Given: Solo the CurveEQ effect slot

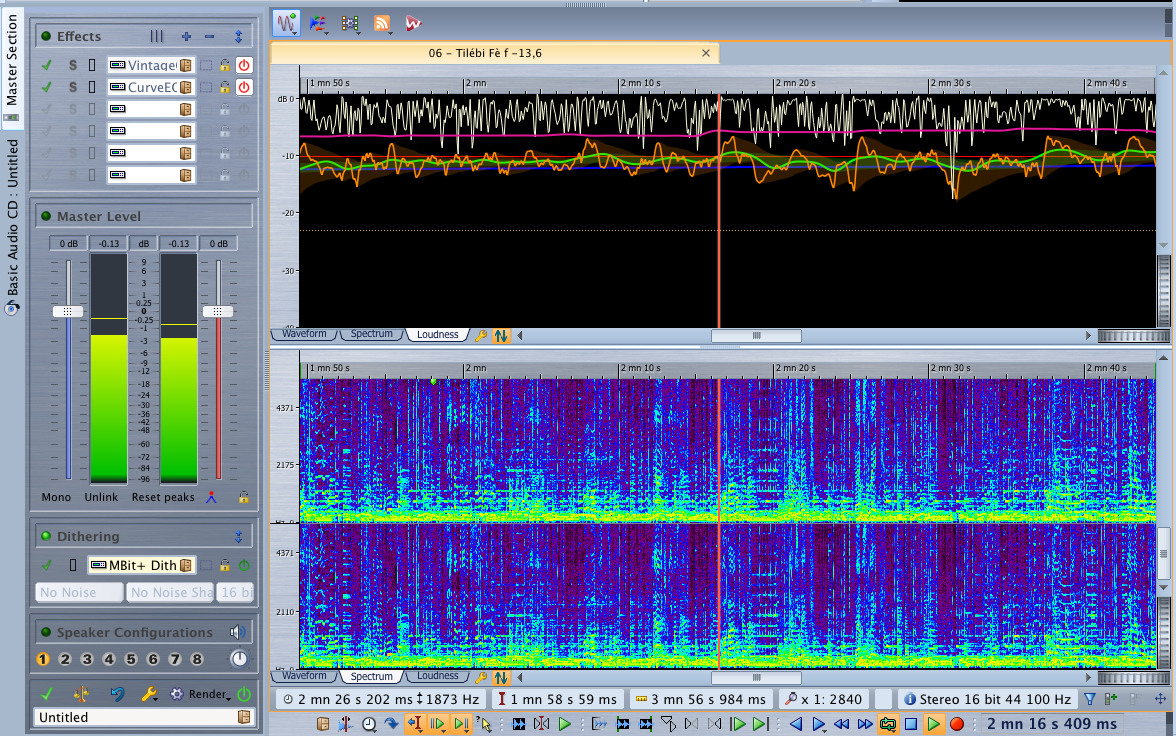Looking at the screenshot, I should (72, 87).
